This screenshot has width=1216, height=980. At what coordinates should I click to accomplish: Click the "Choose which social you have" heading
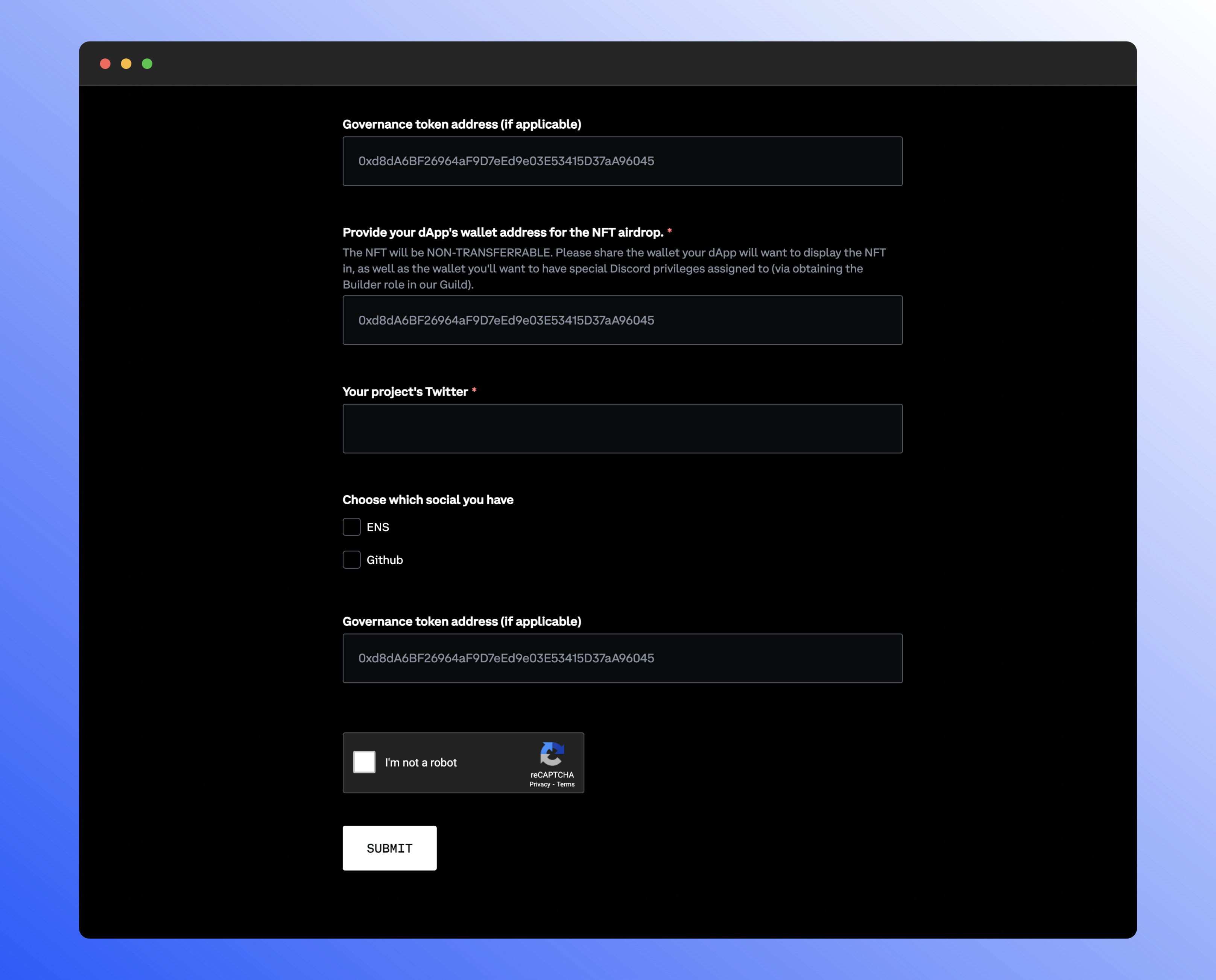coord(427,500)
